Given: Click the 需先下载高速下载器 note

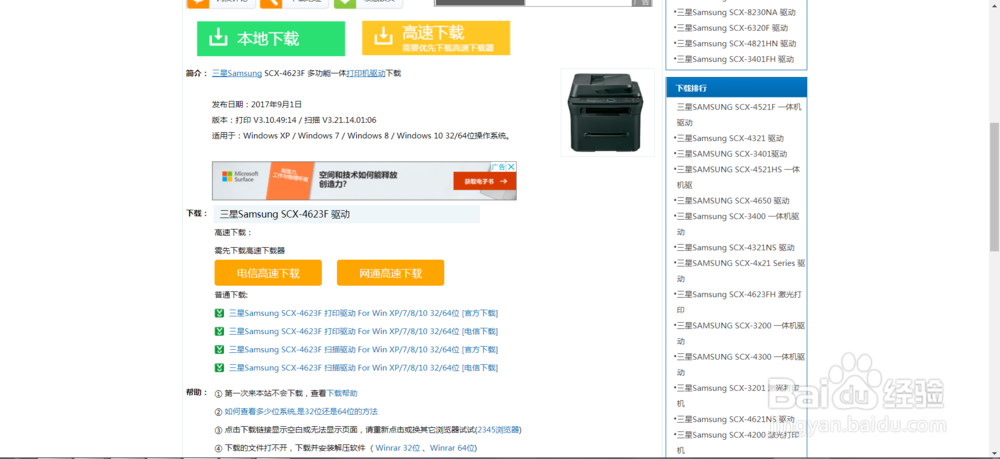Looking at the screenshot, I should pos(249,251).
